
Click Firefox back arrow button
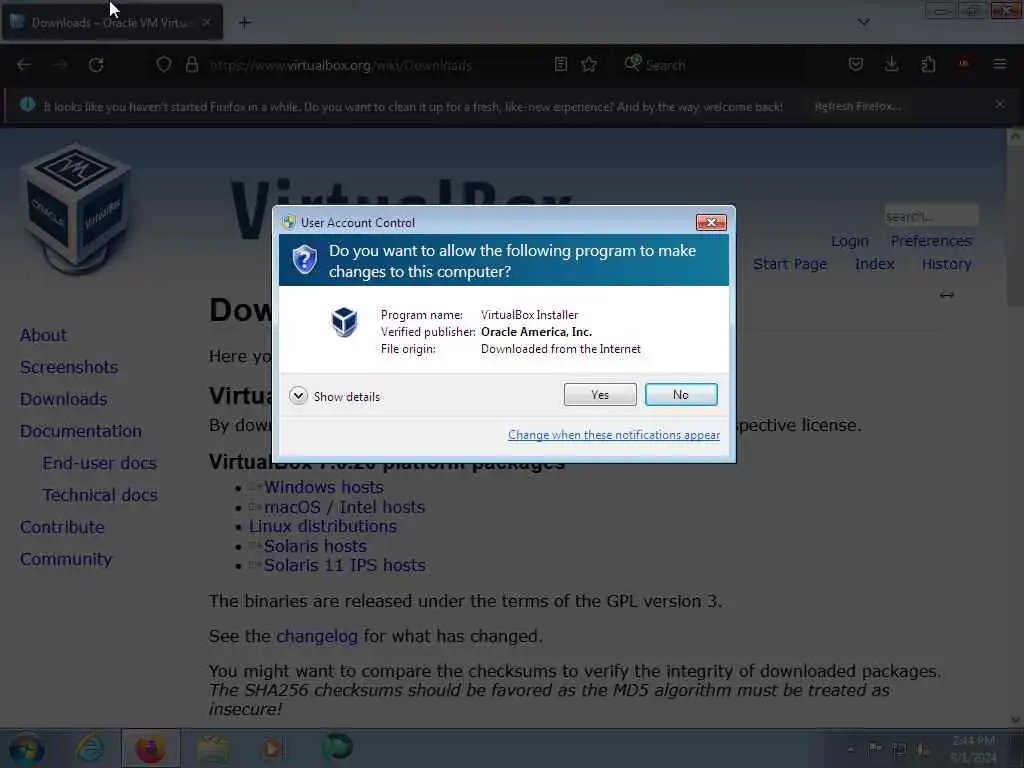tap(24, 65)
